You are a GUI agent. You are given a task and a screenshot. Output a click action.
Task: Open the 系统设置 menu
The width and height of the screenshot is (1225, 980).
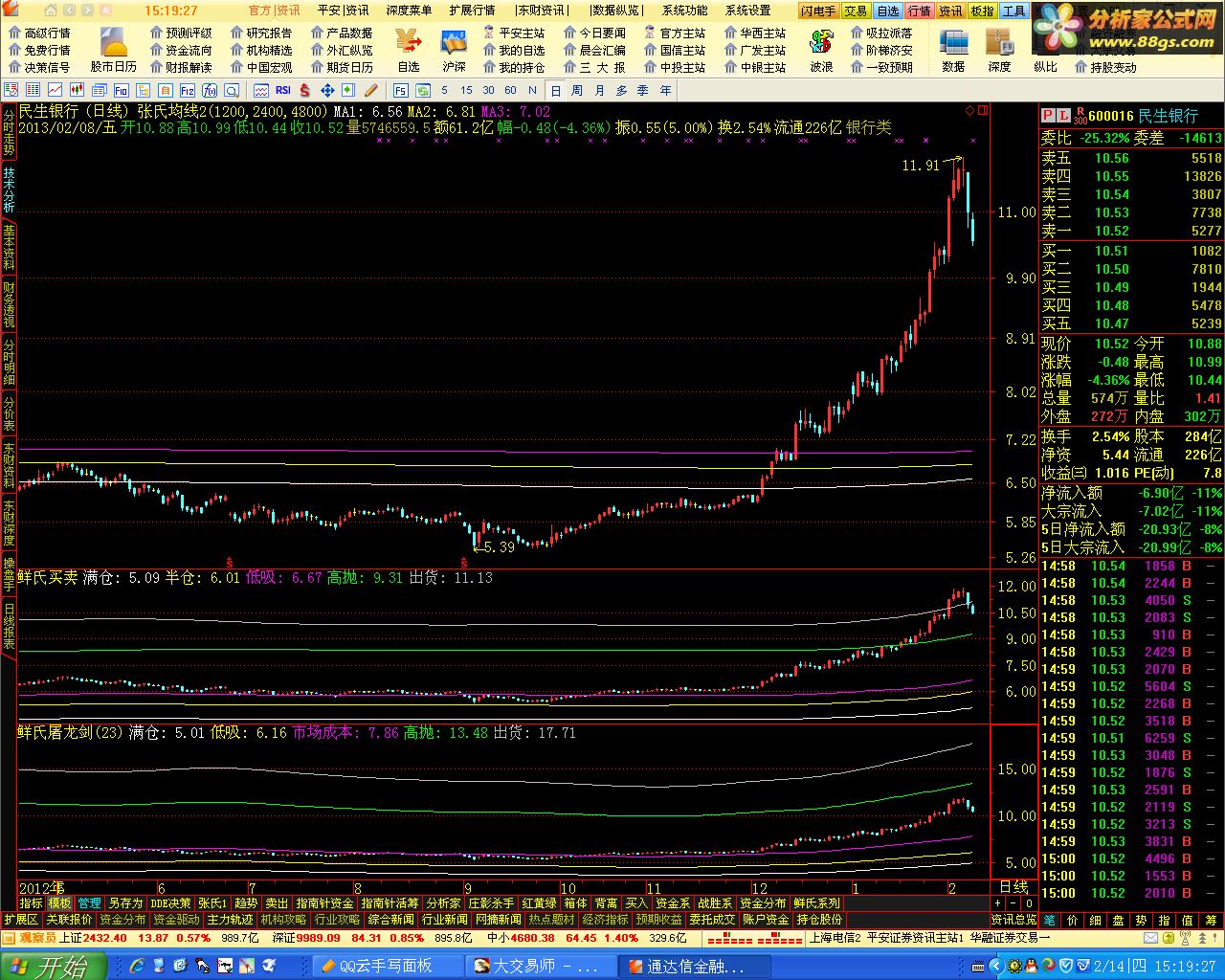pos(748,11)
